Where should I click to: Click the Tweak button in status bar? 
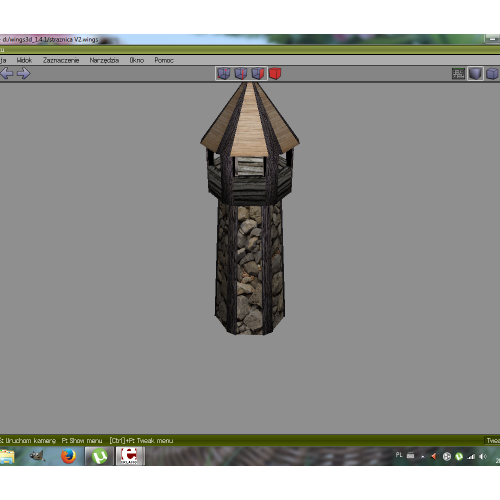(492, 441)
